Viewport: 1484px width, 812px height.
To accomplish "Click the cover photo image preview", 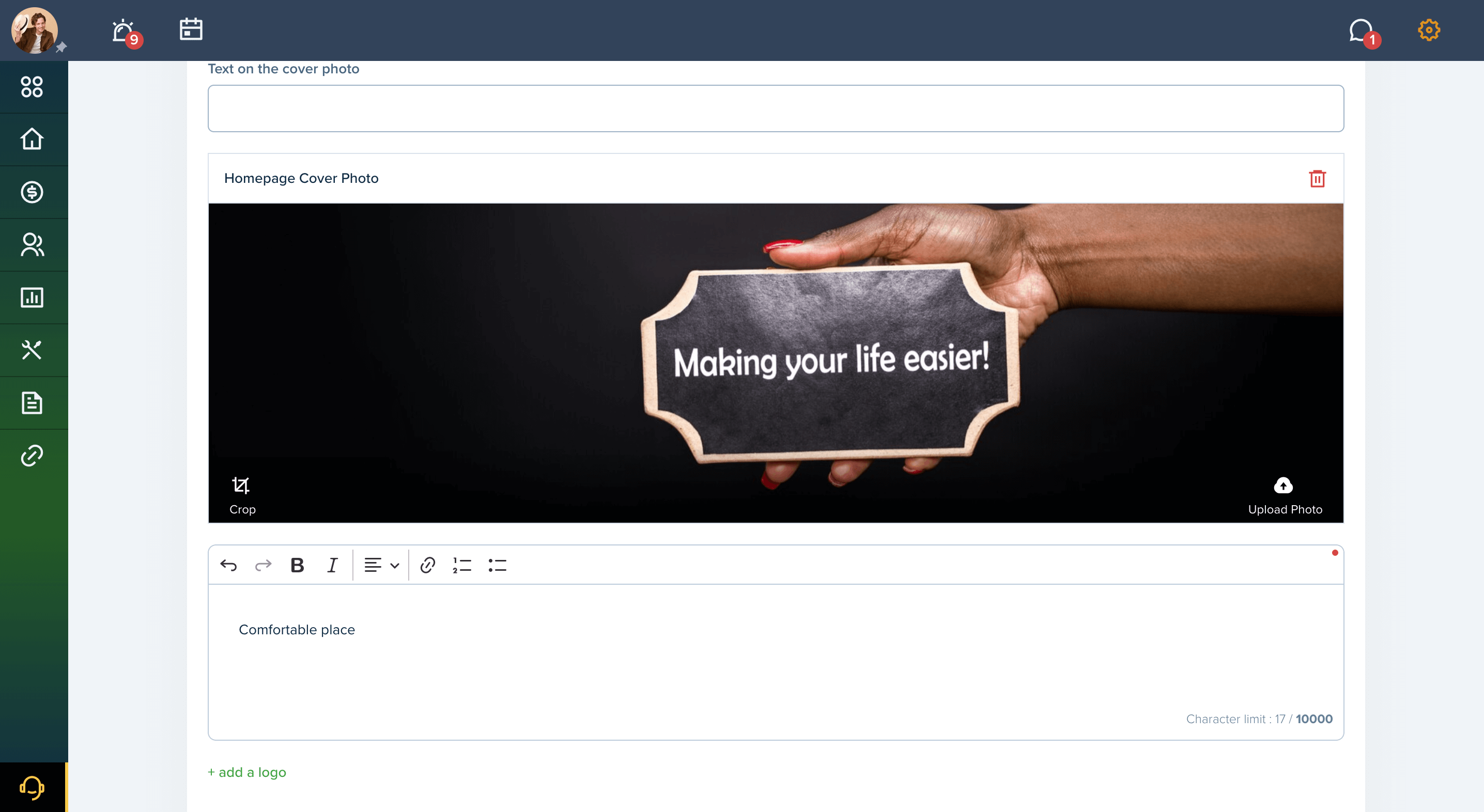I will tap(776, 363).
